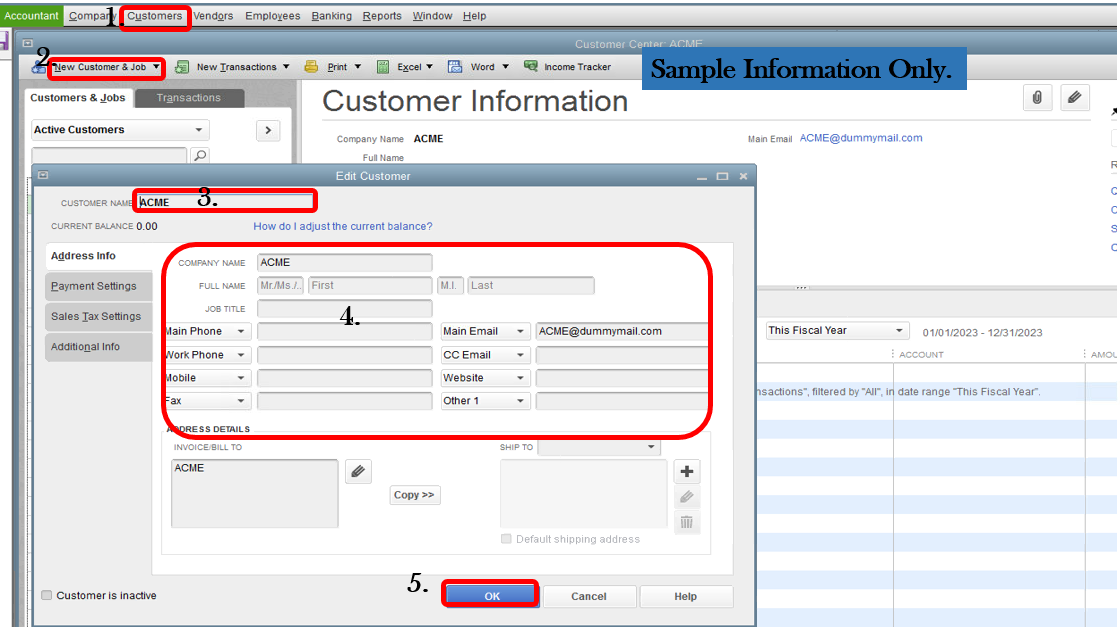Click the Company Name field
The width and height of the screenshot is (1120, 629).
[x=344, y=263]
